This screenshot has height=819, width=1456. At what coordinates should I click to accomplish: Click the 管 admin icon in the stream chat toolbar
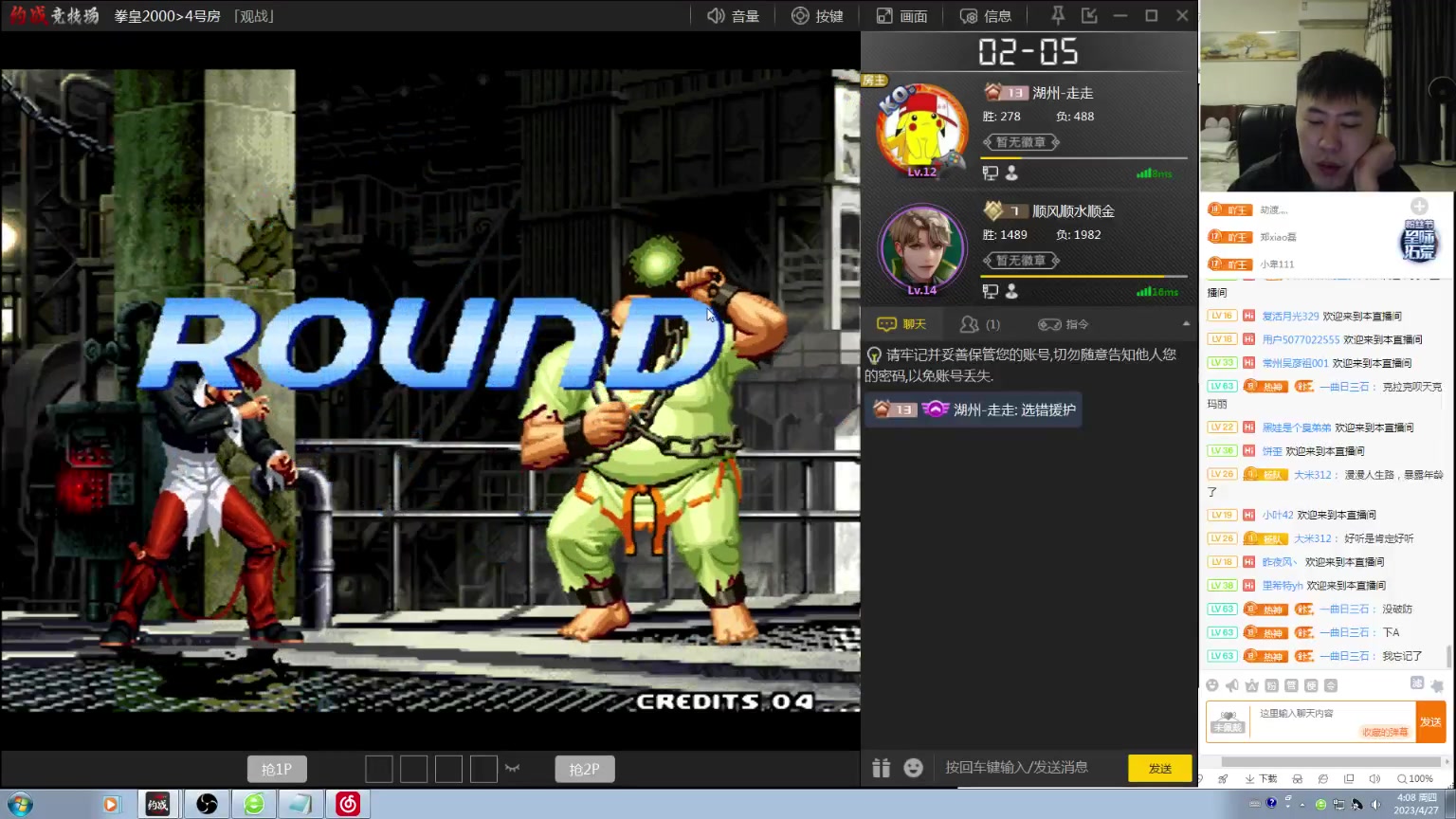pyautogui.click(x=1291, y=685)
